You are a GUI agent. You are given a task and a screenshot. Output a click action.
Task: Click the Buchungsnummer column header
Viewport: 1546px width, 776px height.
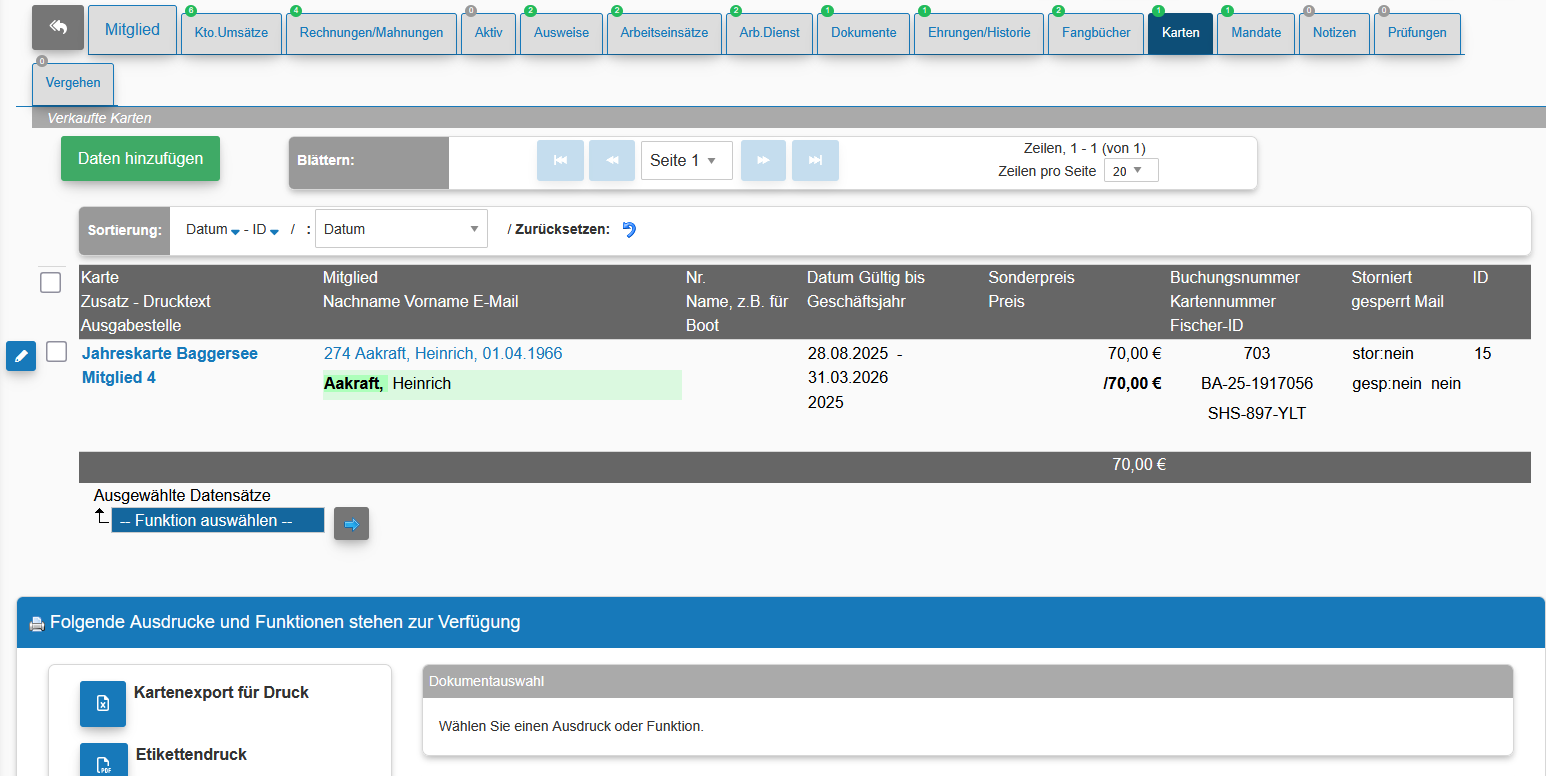click(1235, 278)
